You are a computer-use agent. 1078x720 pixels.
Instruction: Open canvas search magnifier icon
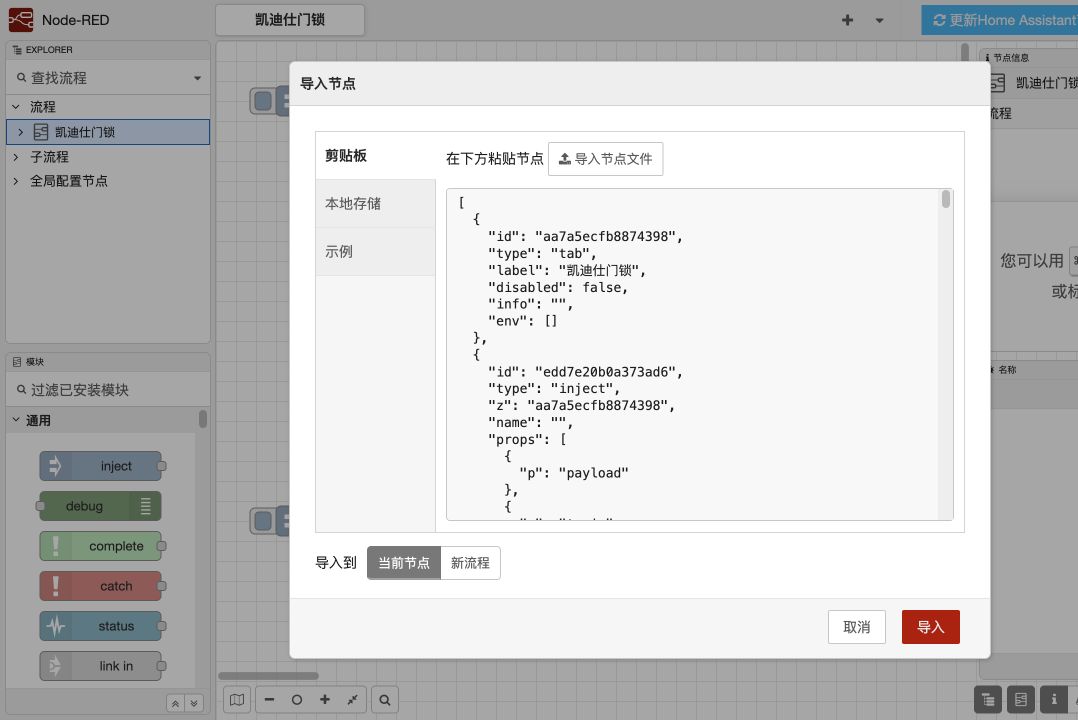click(385, 700)
